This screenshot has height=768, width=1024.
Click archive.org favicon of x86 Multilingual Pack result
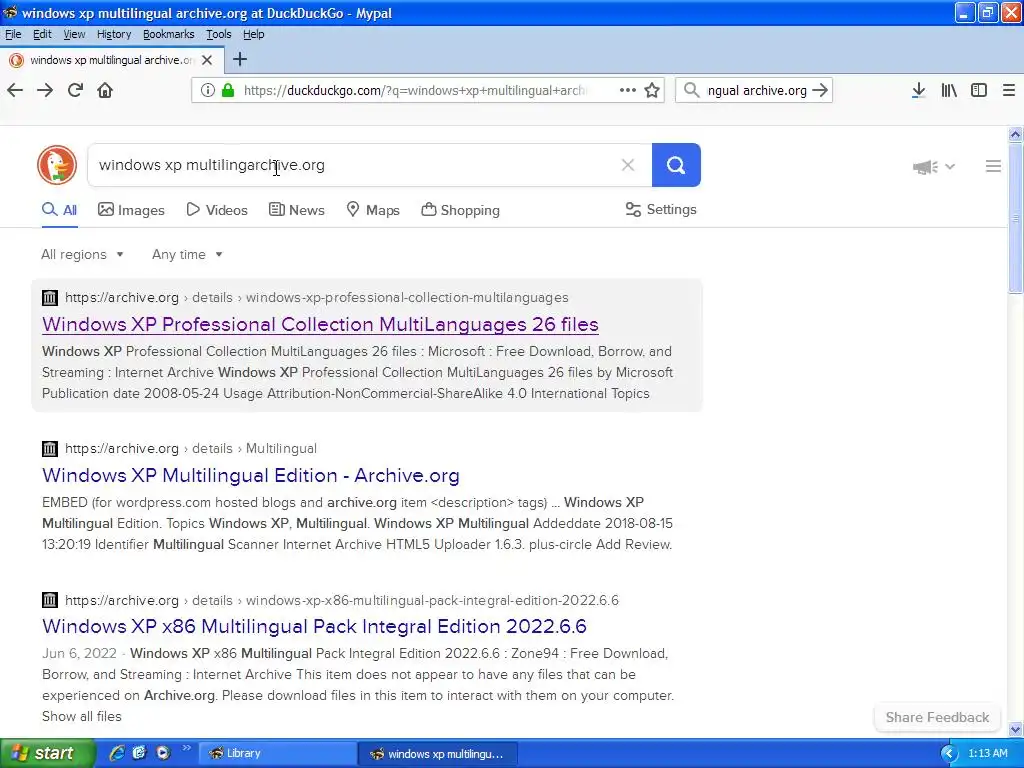point(50,600)
